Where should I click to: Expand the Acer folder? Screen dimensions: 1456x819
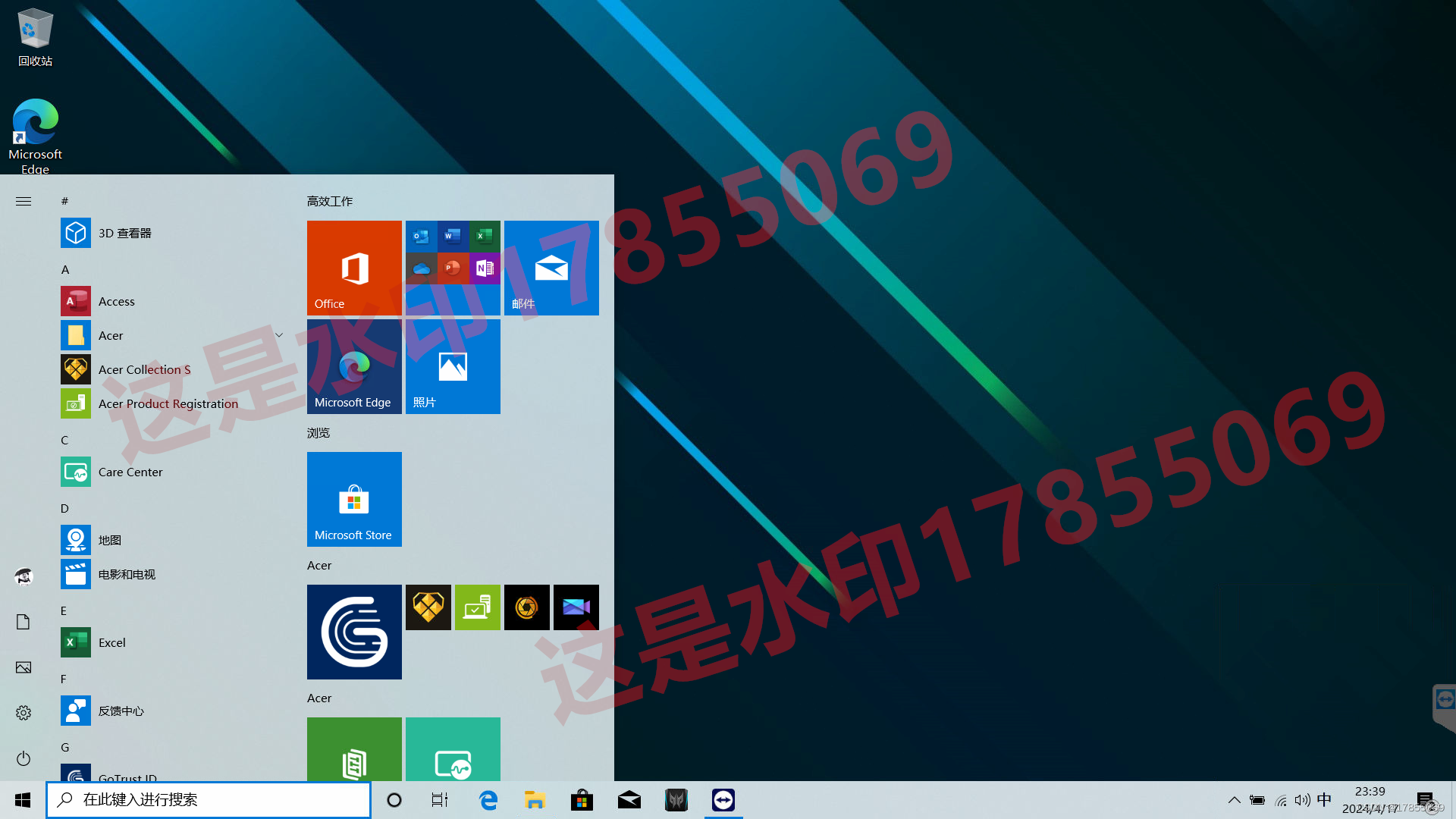coord(174,335)
